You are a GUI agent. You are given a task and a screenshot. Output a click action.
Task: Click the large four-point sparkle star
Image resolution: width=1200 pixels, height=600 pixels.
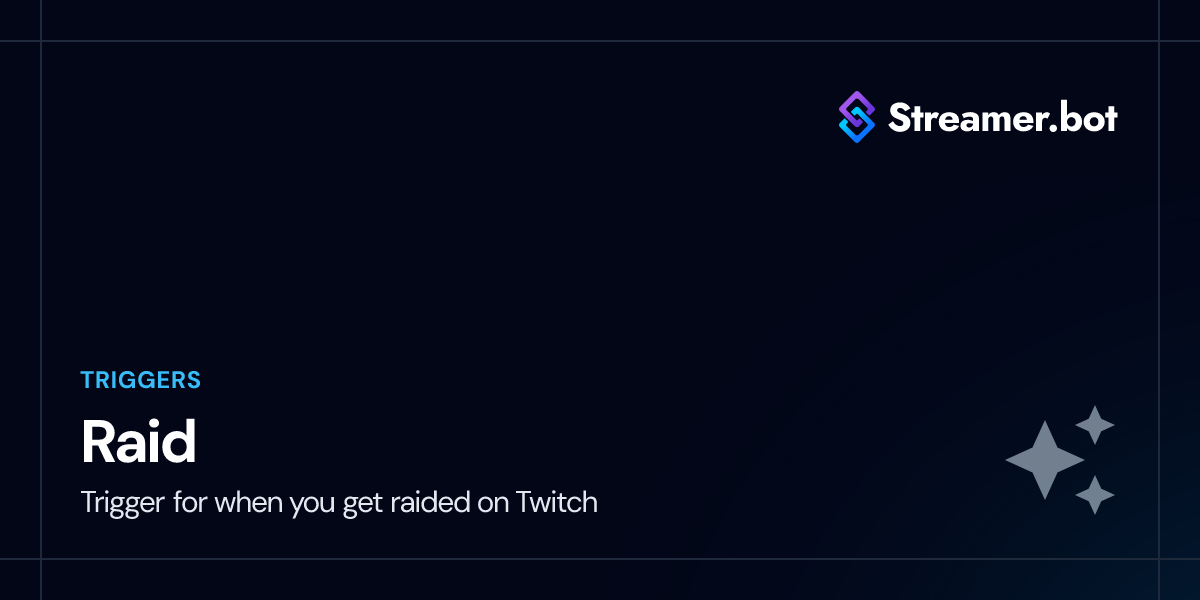point(1044,460)
